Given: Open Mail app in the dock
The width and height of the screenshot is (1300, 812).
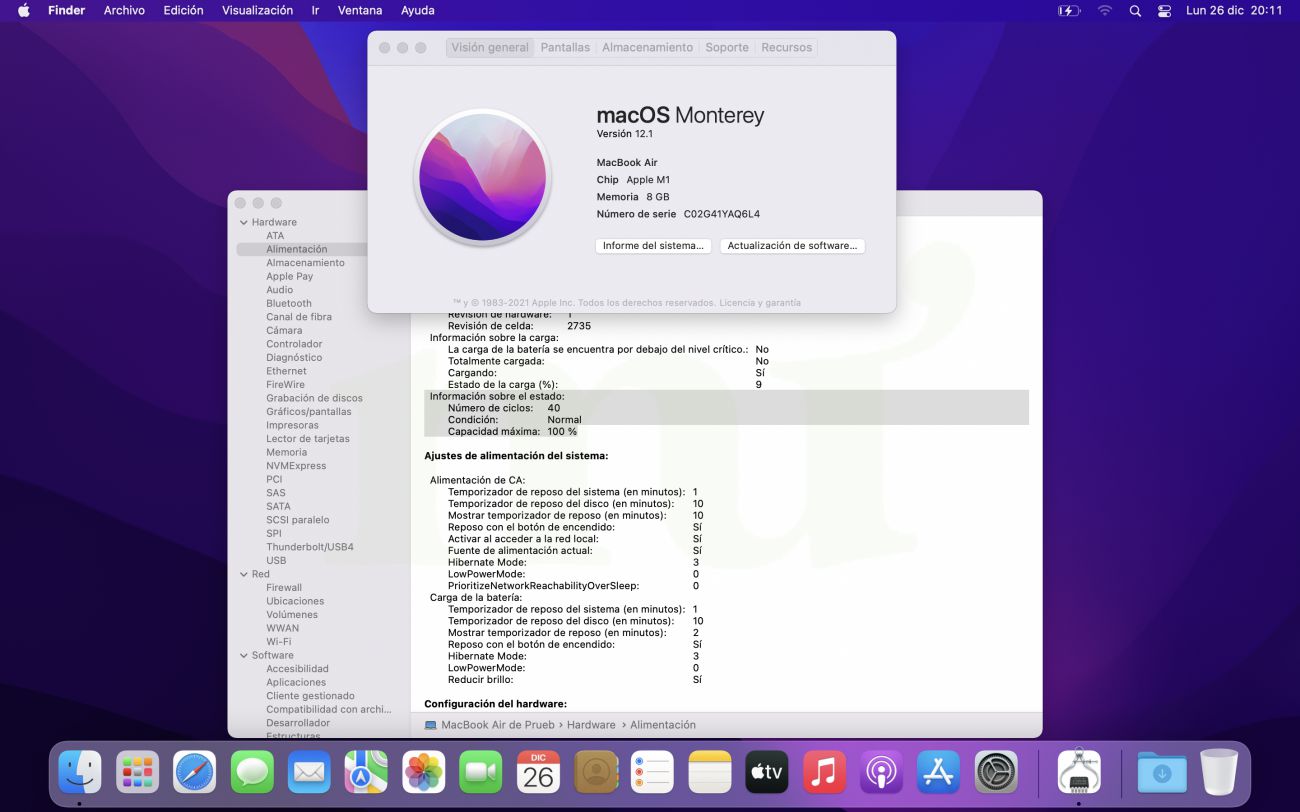Looking at the screenshot, I should click(309, 772).
